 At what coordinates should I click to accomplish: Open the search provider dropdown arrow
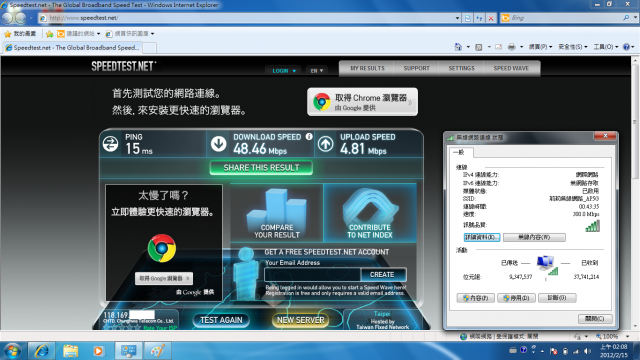pyautogui.click(x=635, y=18)
